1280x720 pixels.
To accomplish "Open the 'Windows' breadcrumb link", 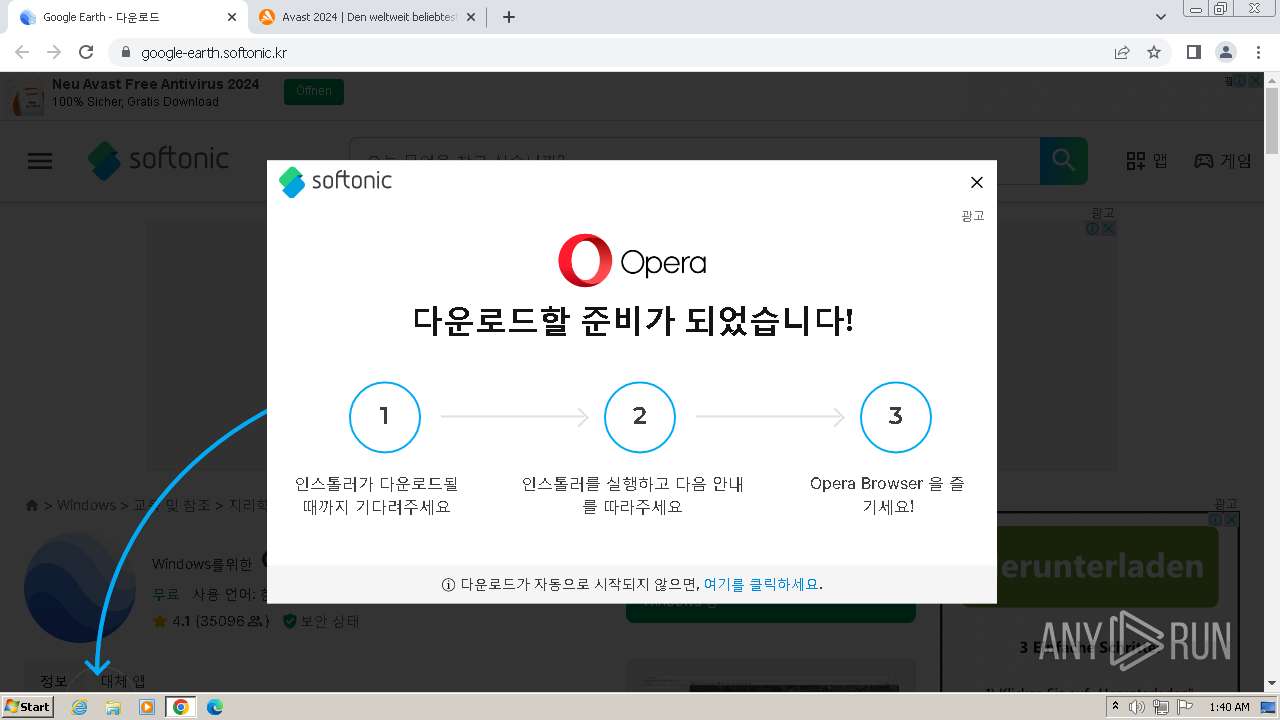I will click(86, 505).
